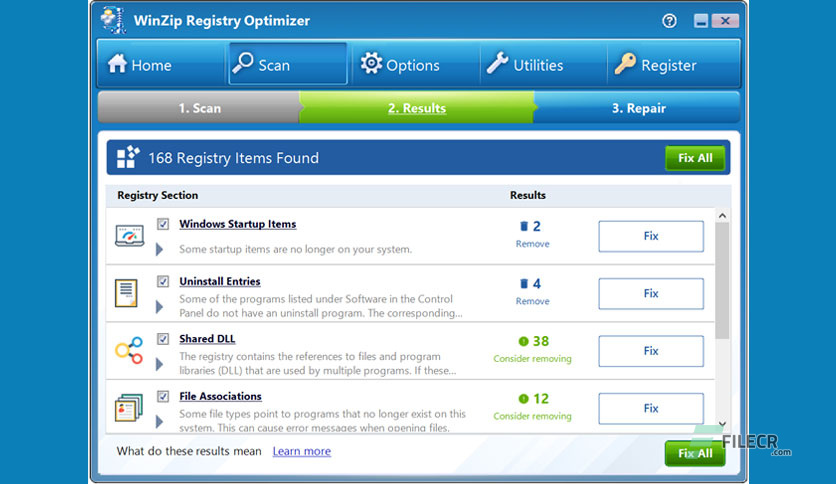Toggle the File Associations checkbox
Image resolution: width=836 pixels, height=484 pixels.
pyautogui.click(x=163, y=396)
